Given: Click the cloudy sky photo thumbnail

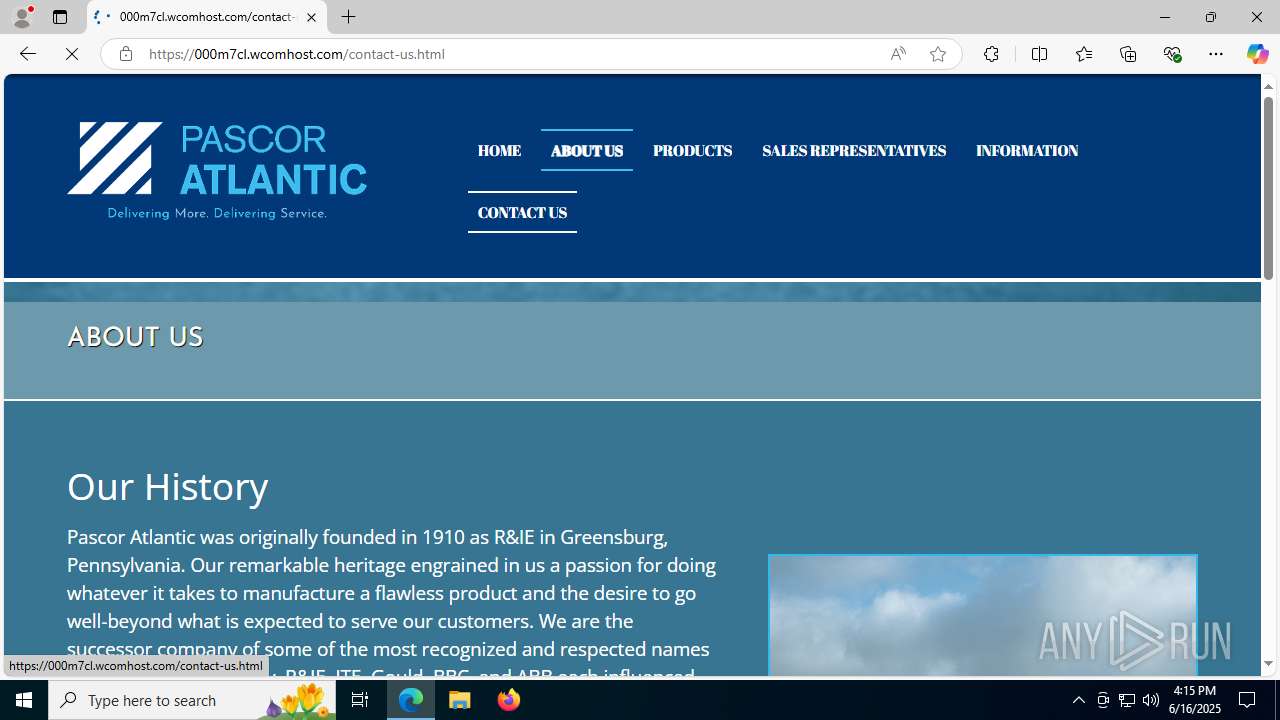Looking at the screenshot, I should (982, 615).
